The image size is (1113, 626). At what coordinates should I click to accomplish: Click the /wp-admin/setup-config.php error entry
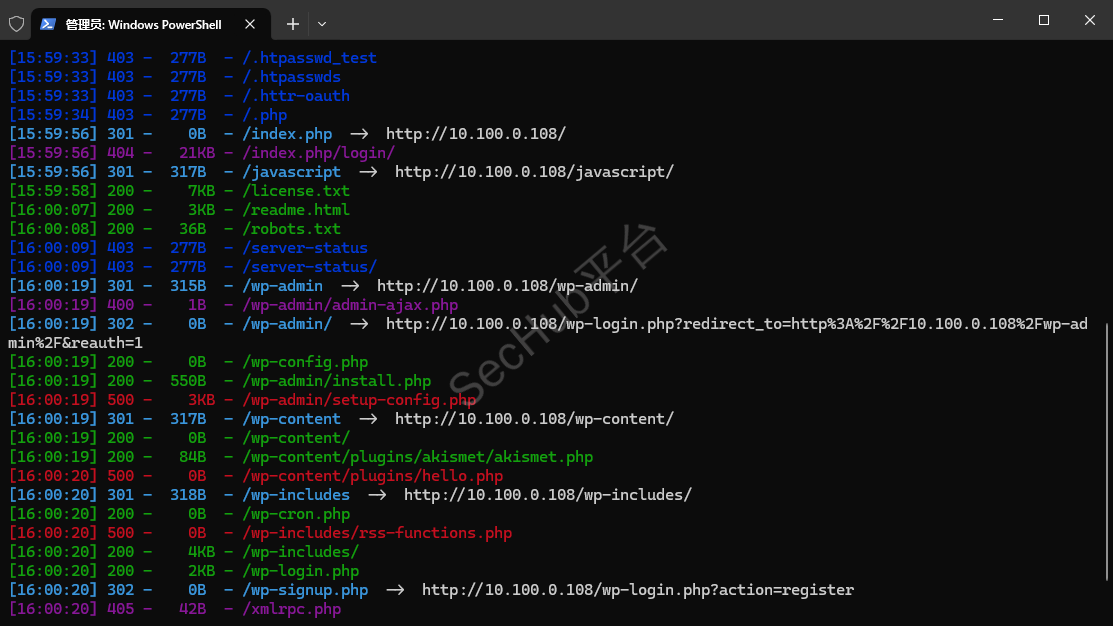click(359, 400)
